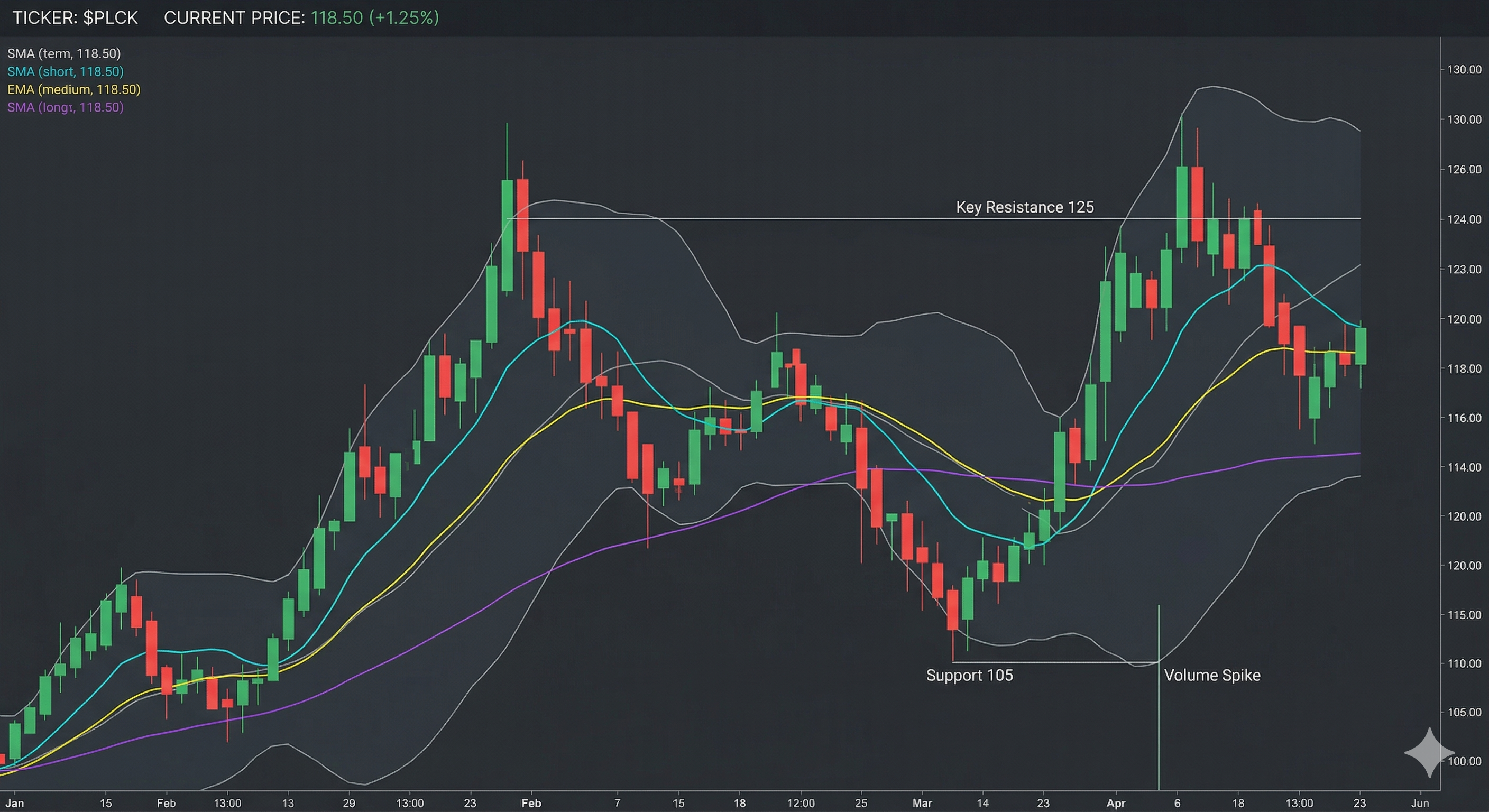Toggle visibility of the short SMA overlay
The image size is (1489, 812).
pos(66,72)
